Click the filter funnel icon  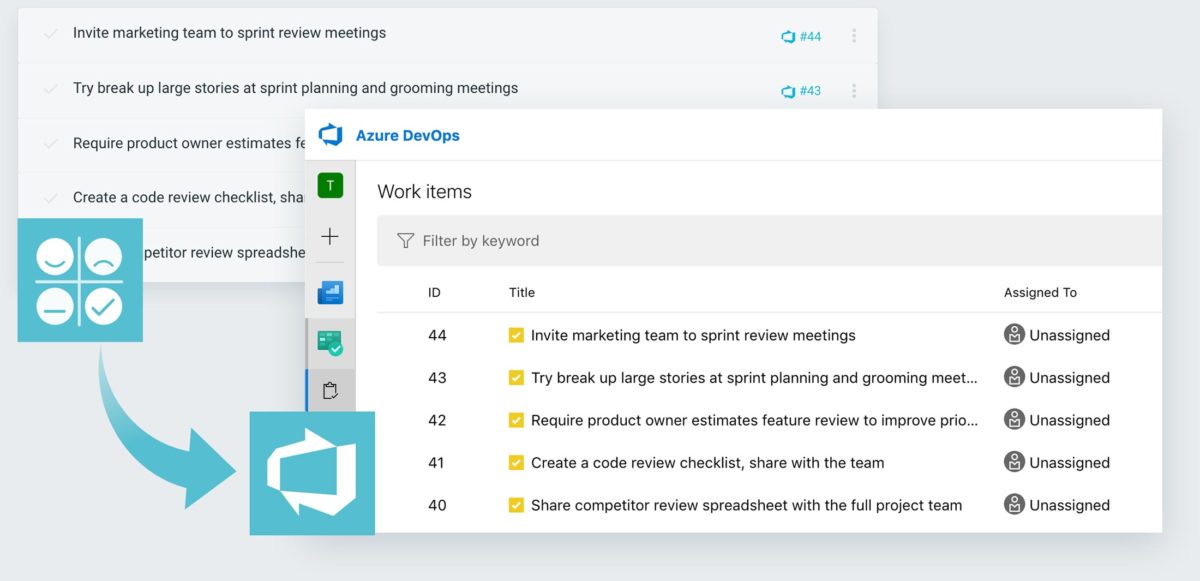(405, 240)
